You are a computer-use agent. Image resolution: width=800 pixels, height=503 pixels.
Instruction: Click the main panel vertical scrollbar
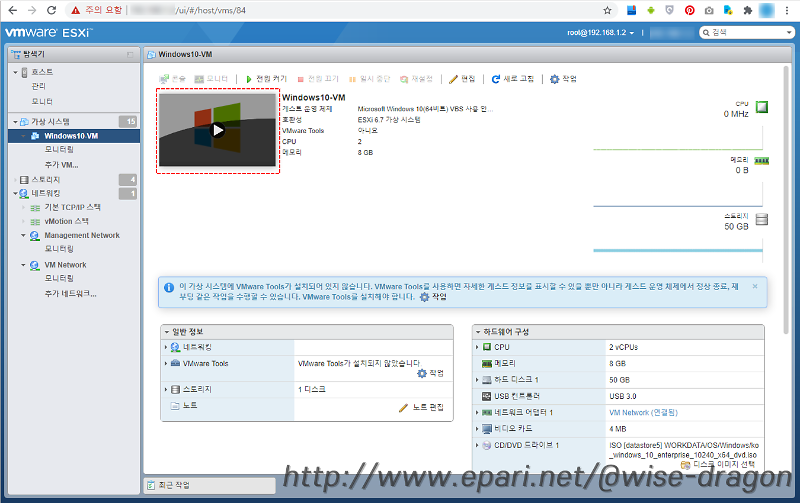pos(786,200)
